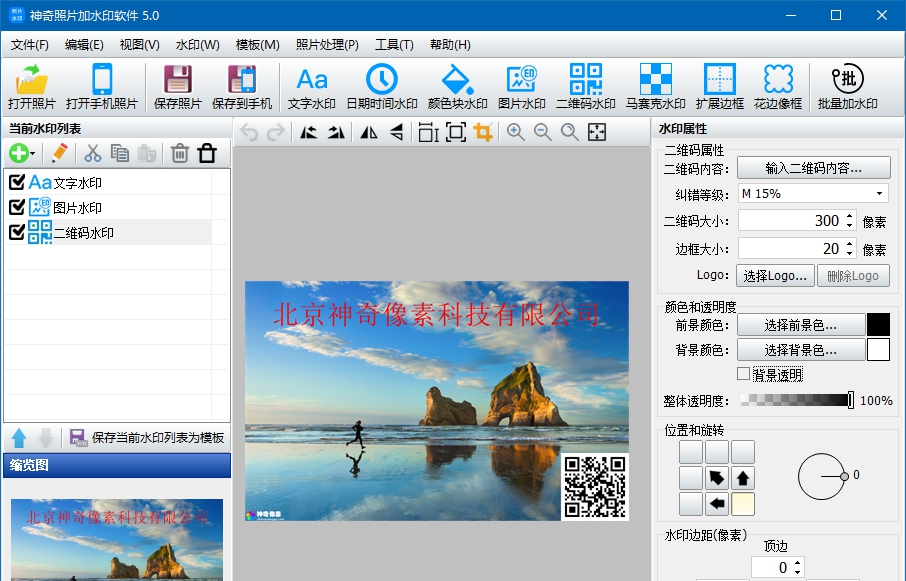Screen dimensions: 906x581
Task: Open the 照片处理 menu
Action: [x=325, y=44]
